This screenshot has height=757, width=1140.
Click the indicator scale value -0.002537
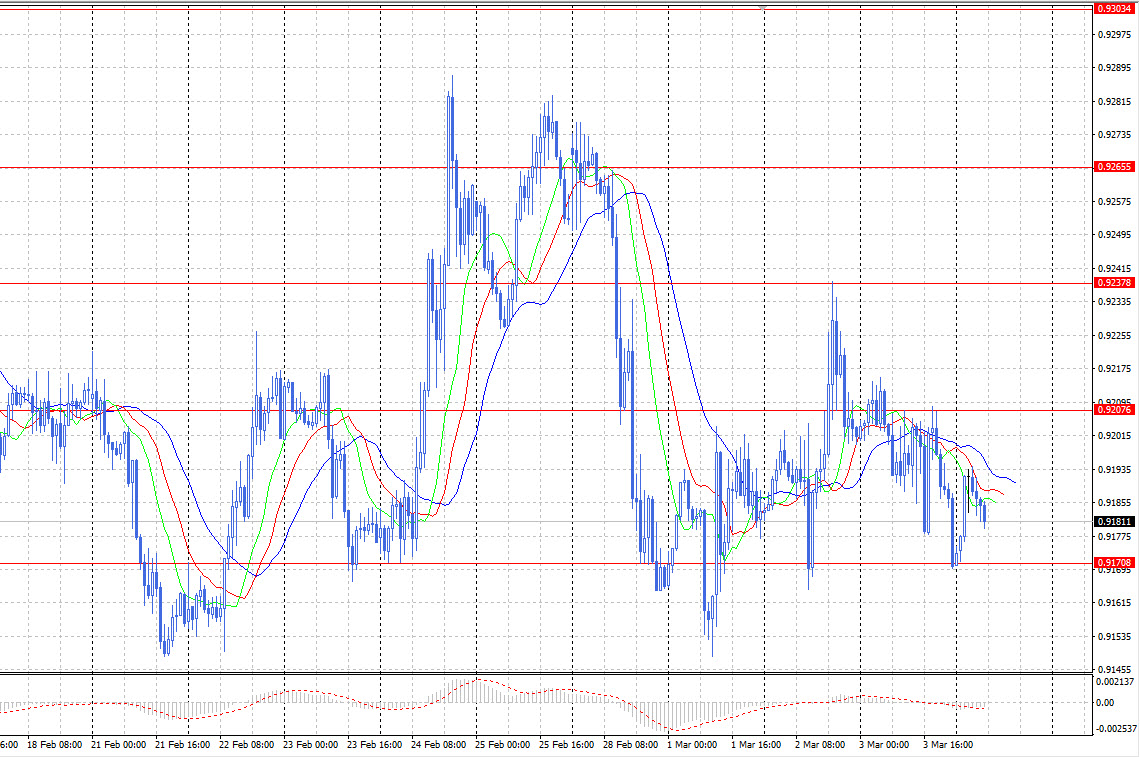tap(1115, 728)
